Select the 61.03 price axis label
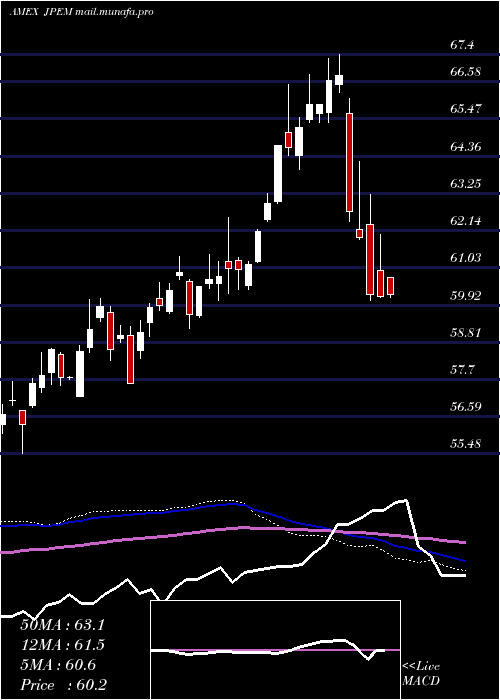The image size is (500, 700). pyautogui.click(x=466, y=258)
